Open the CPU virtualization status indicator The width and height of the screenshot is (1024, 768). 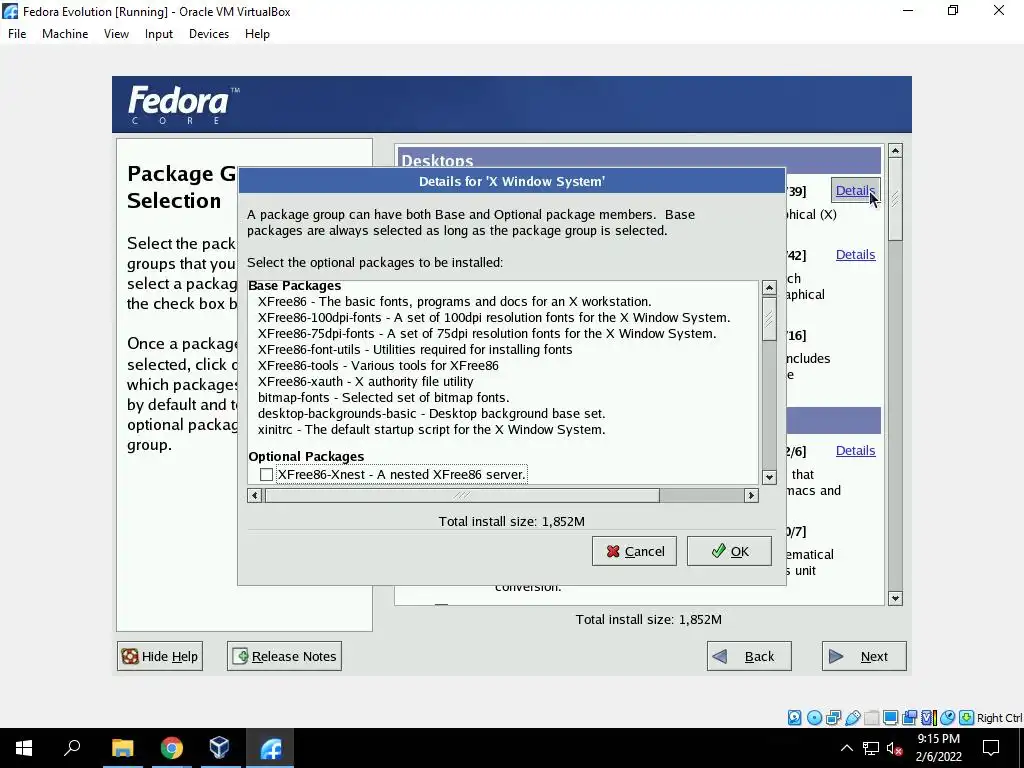[x=928, y=718]
